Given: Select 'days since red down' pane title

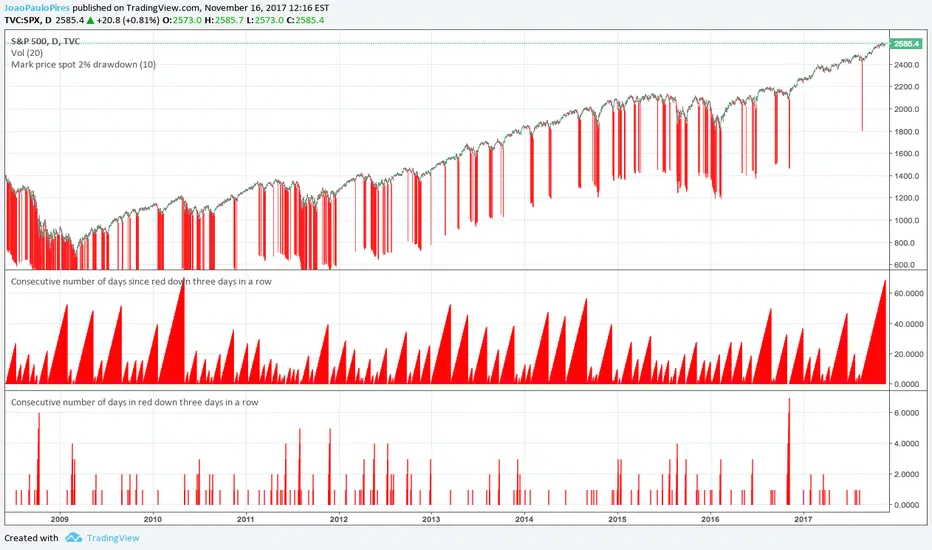Looking at the screenshot, I should tap(141, 281).
